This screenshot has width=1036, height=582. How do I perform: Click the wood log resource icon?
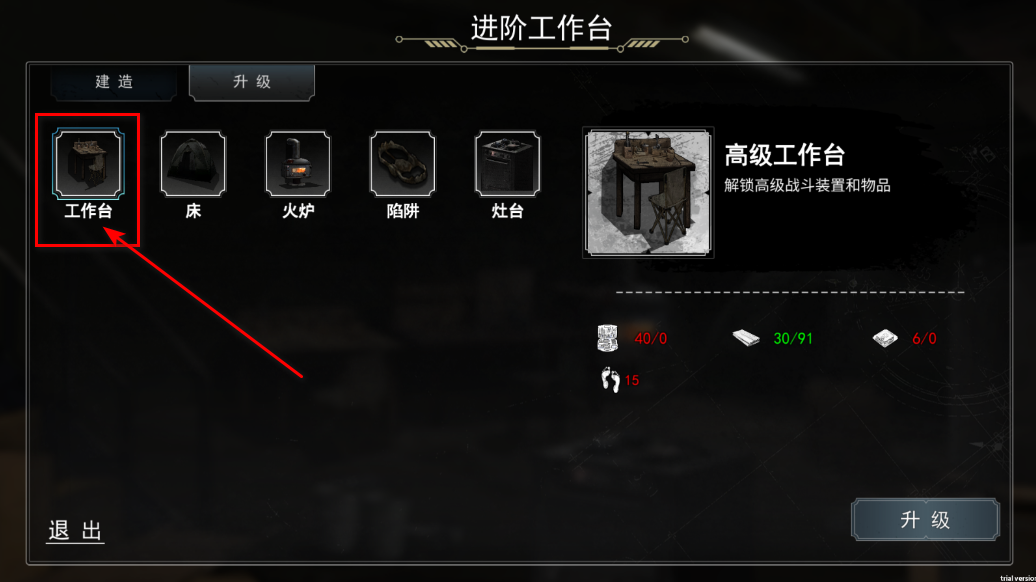tap(608, 338)
